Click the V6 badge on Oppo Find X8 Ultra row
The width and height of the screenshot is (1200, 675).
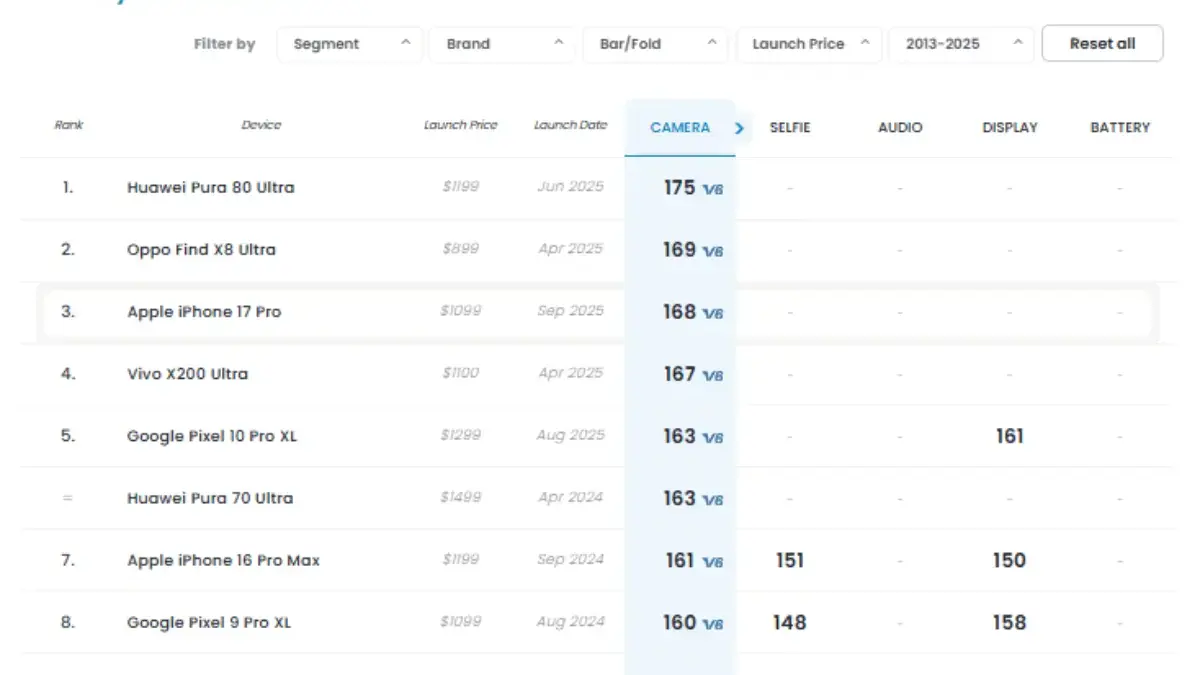712,251
